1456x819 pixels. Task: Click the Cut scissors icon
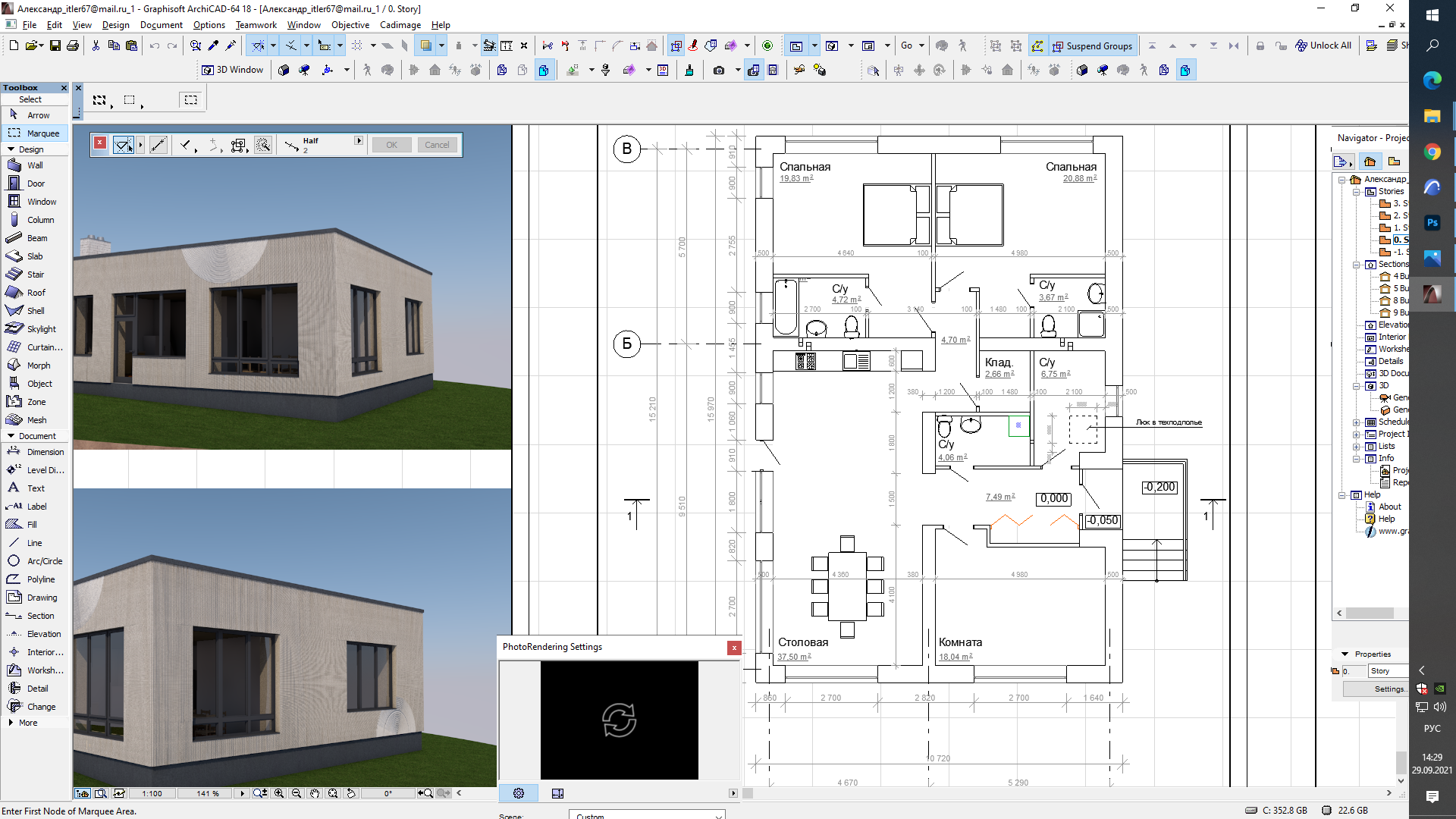[96, 45]
